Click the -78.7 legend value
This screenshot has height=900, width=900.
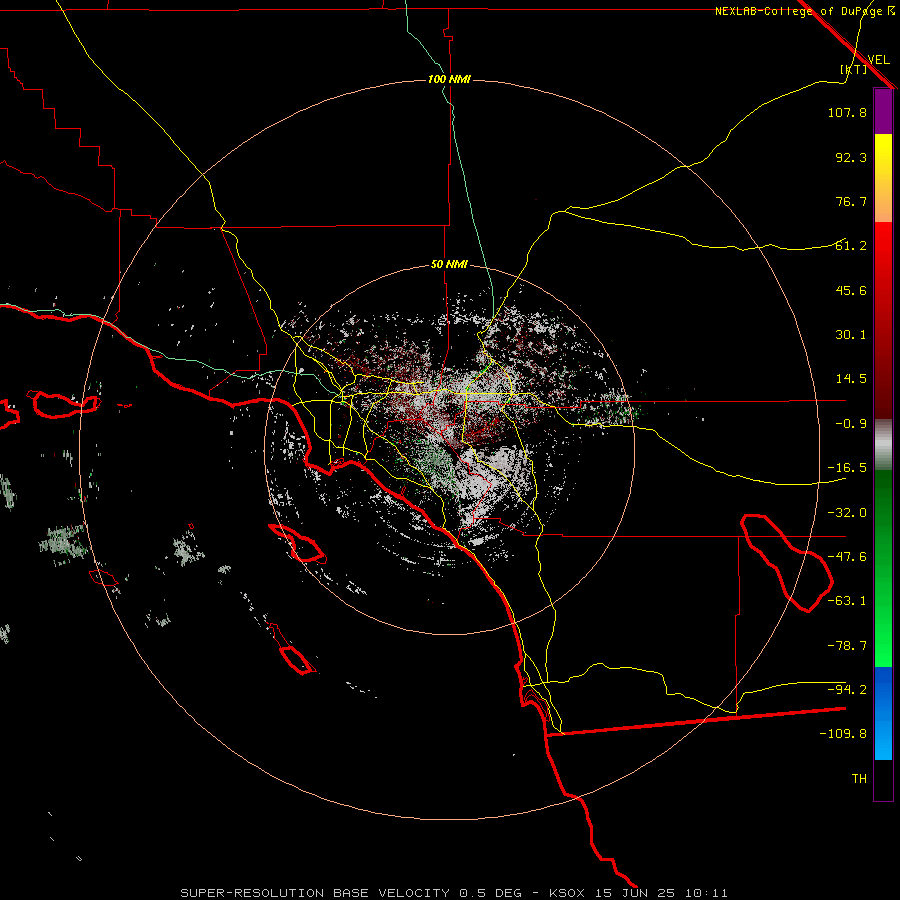click(x=847, y=646)
